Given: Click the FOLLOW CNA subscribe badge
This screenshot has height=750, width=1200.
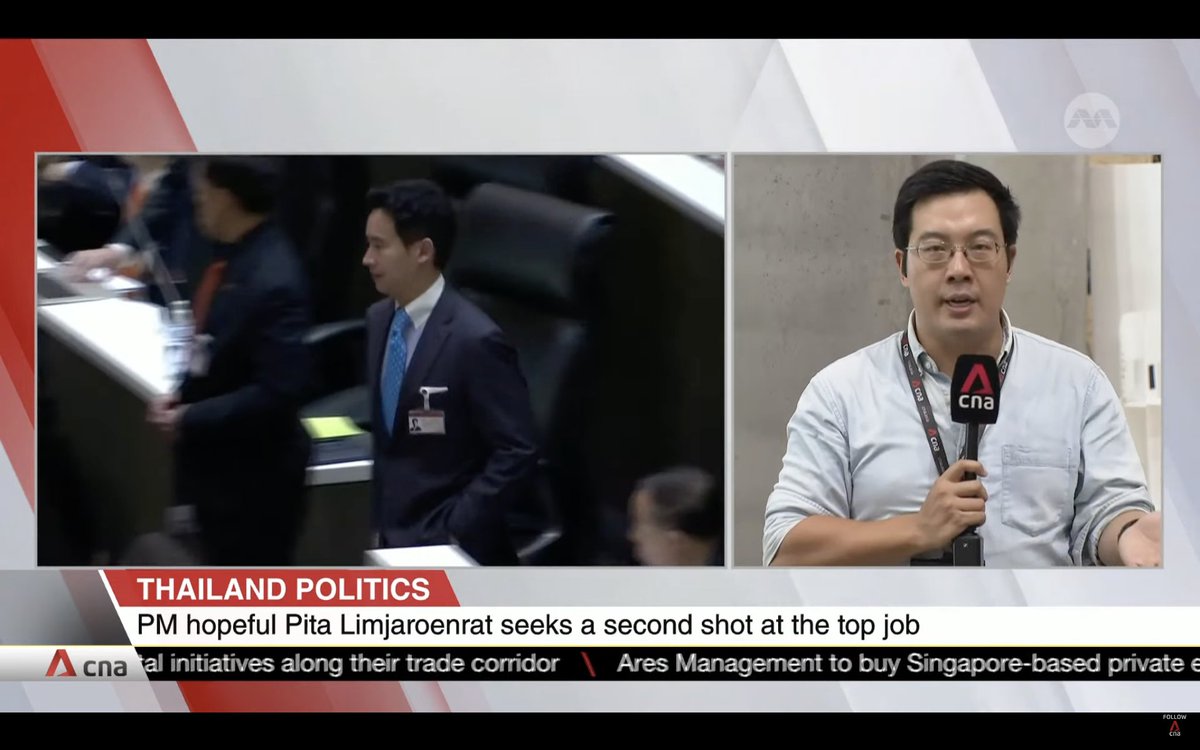Looking at the screenshot, I should 1175,725.
